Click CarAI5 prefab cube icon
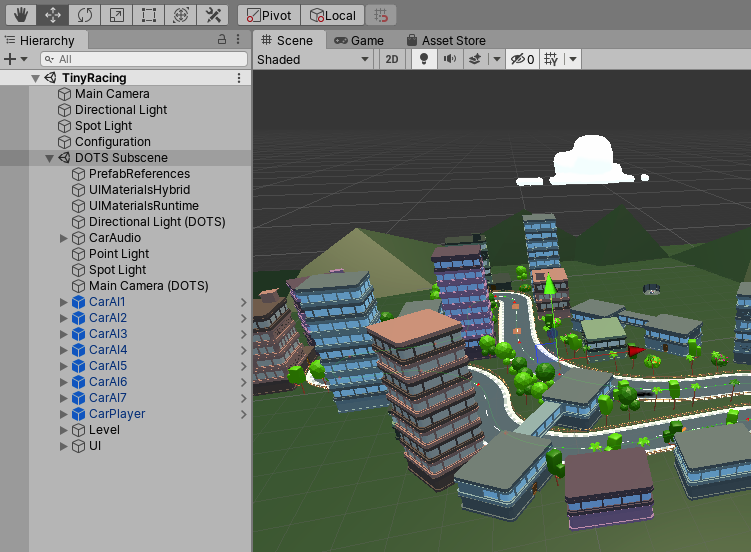 [78, 366]
